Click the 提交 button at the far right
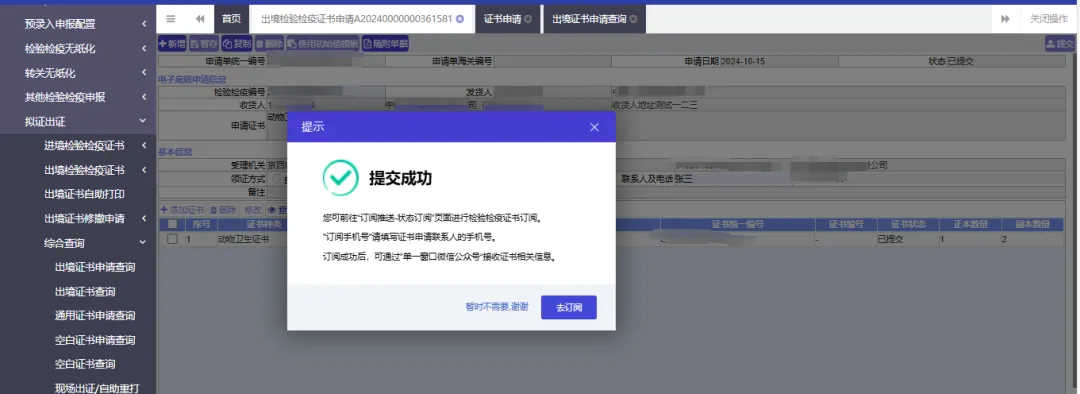Screen dimensions: 1080x394 pos(1061,43)
